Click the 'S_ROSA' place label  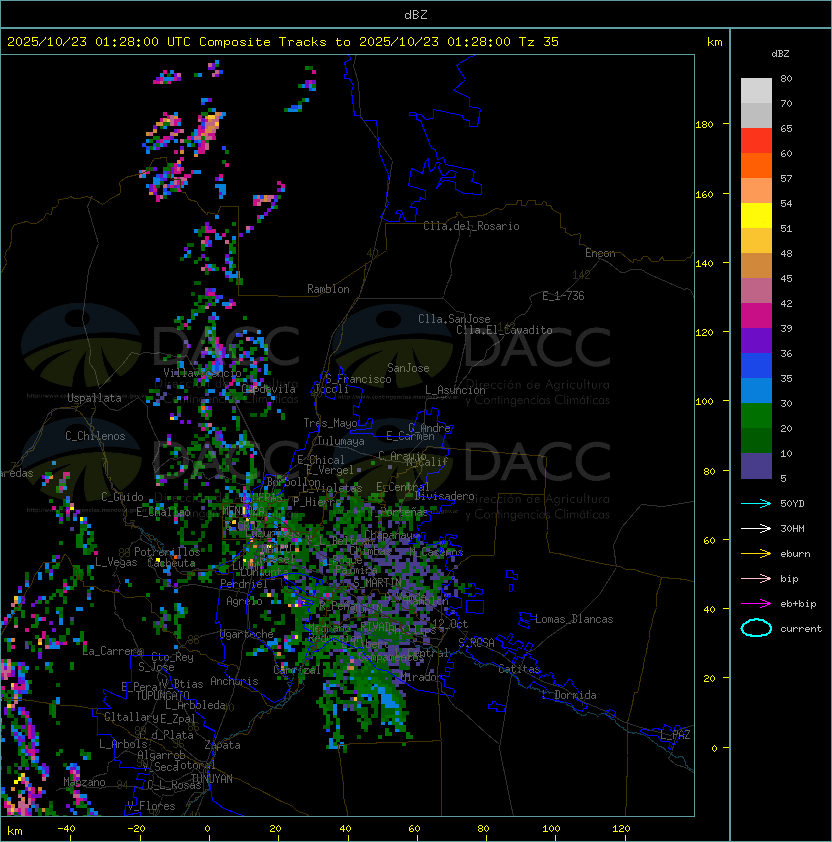(x=476, y=643)
